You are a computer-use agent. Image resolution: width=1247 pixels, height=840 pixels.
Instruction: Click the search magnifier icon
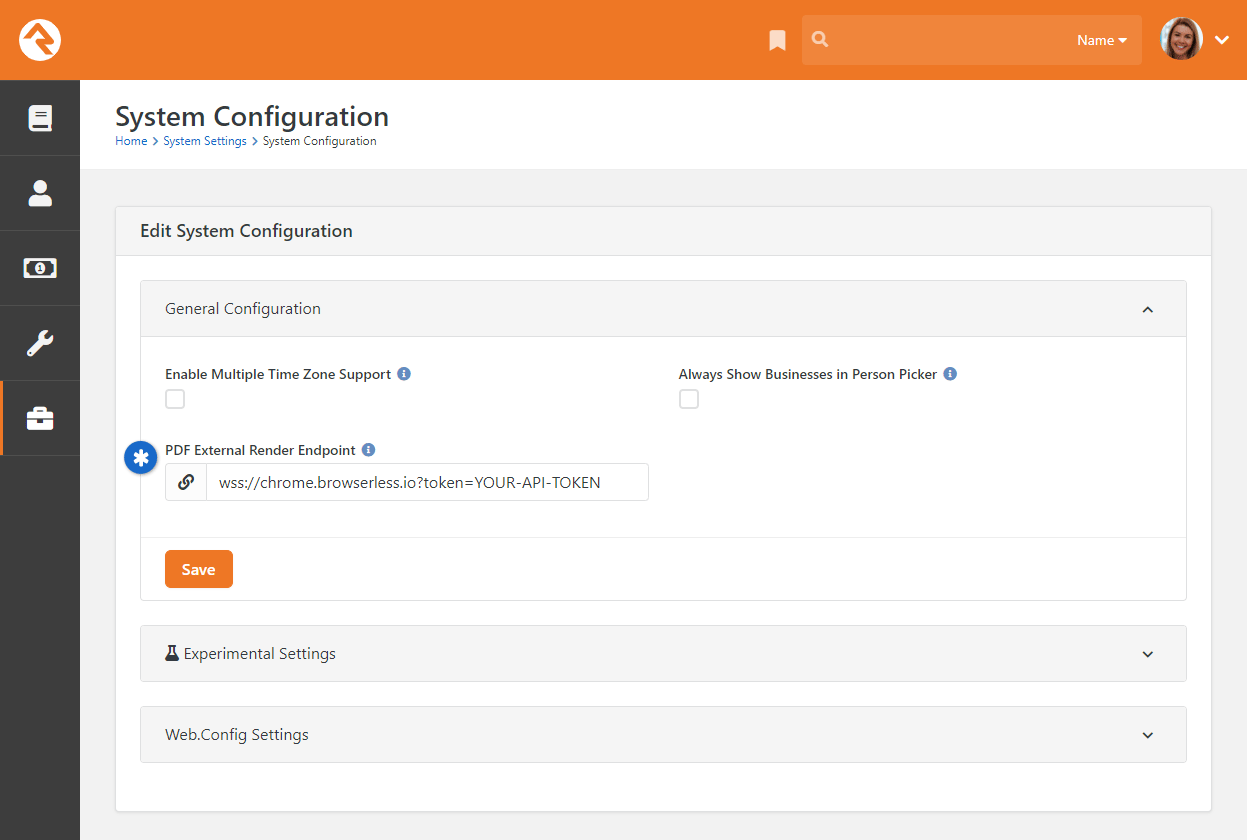tap(820, 40)
